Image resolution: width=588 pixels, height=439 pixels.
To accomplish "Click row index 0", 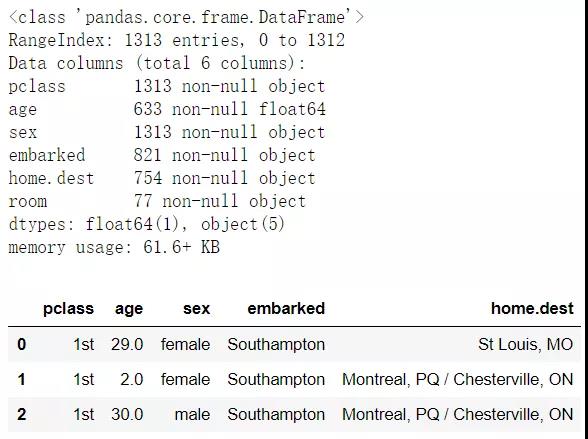I will click(x=21, y=345).
